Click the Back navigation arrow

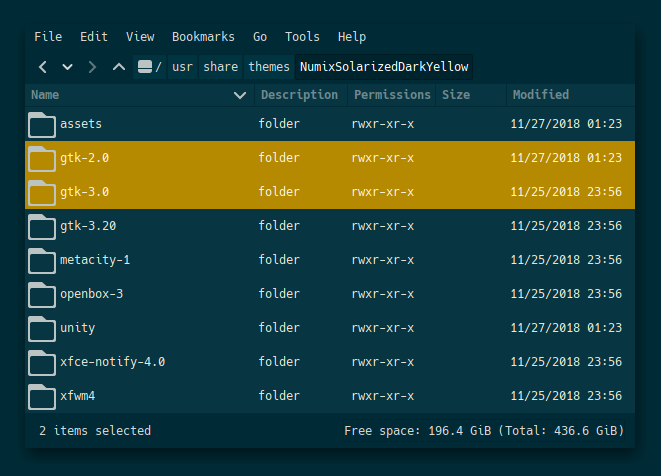click(43, 67)
